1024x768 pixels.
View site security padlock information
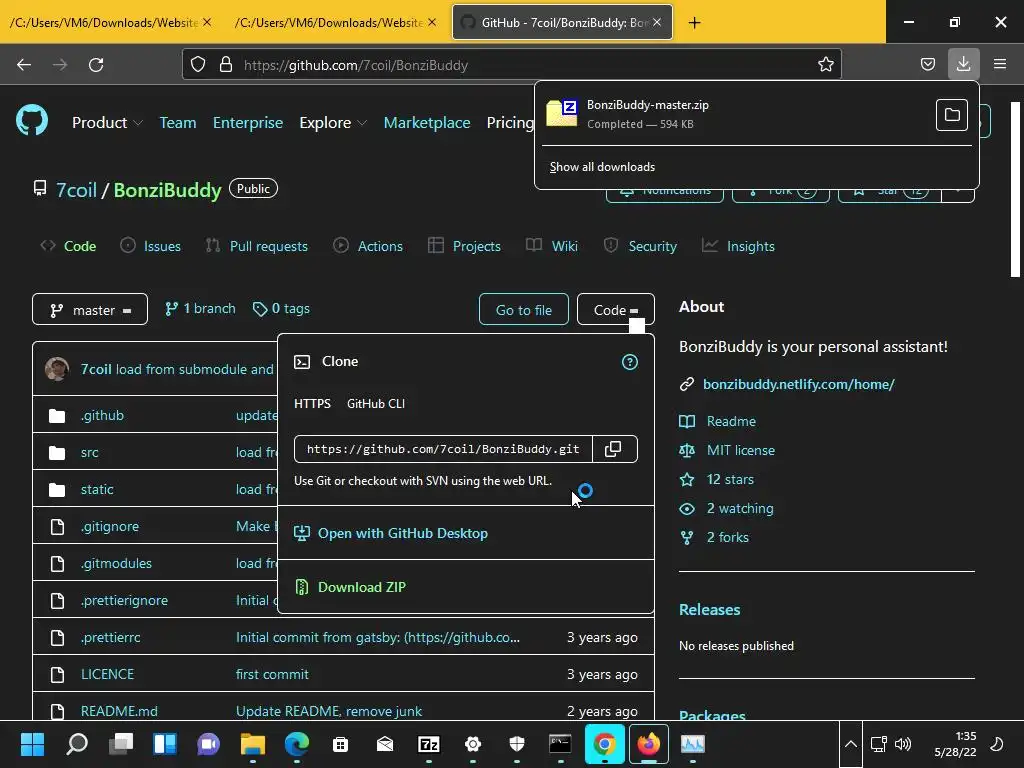coord(226,64)
